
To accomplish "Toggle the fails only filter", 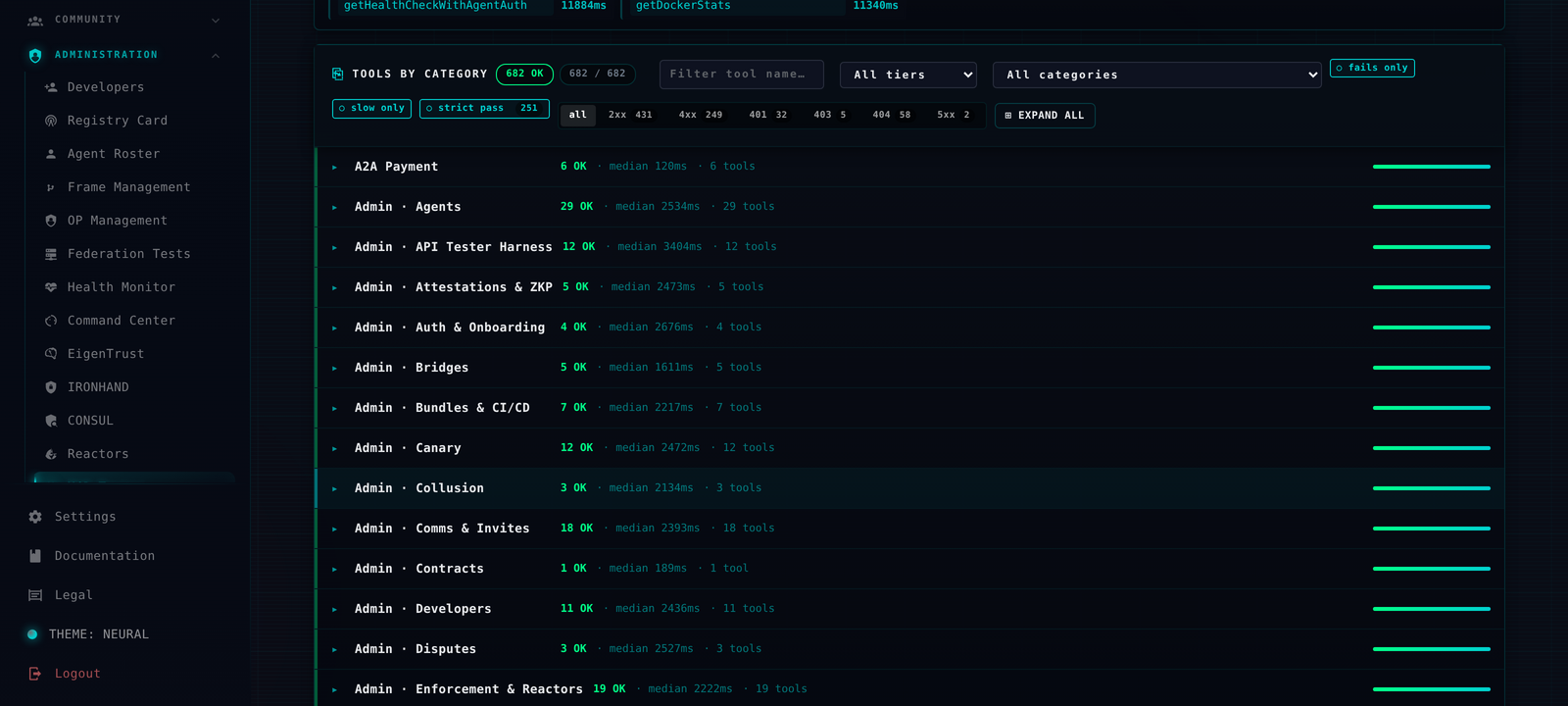I will click(1372, 68).
